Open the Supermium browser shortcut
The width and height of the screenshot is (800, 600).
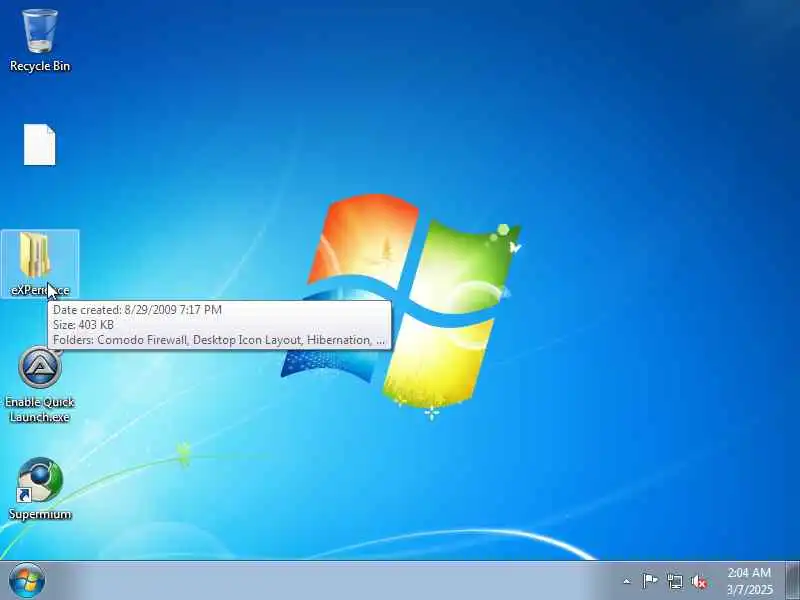40,489
